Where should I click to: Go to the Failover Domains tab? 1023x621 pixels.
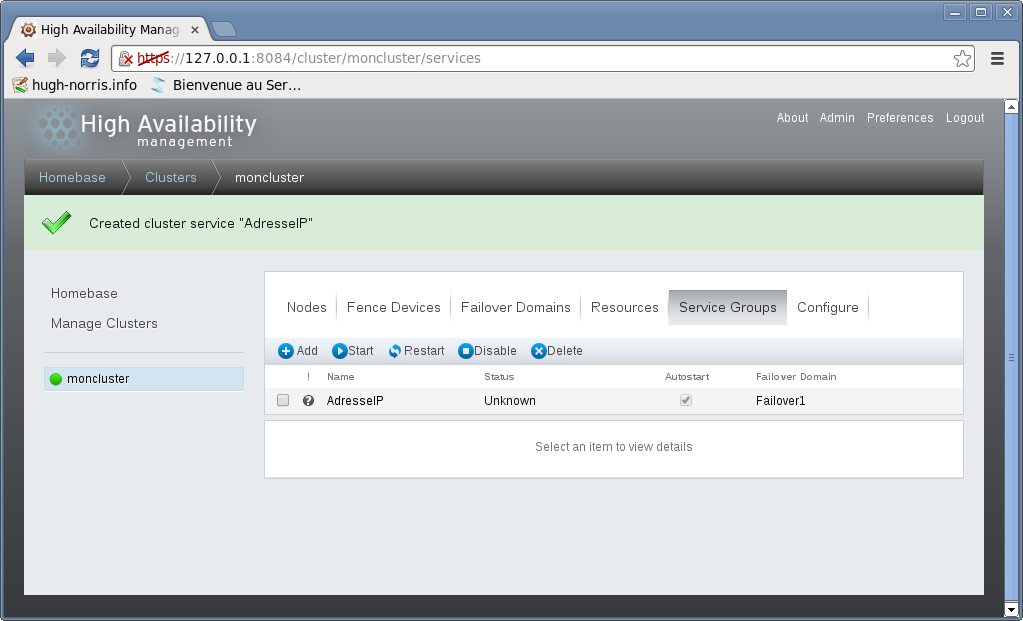click(515, 307)
